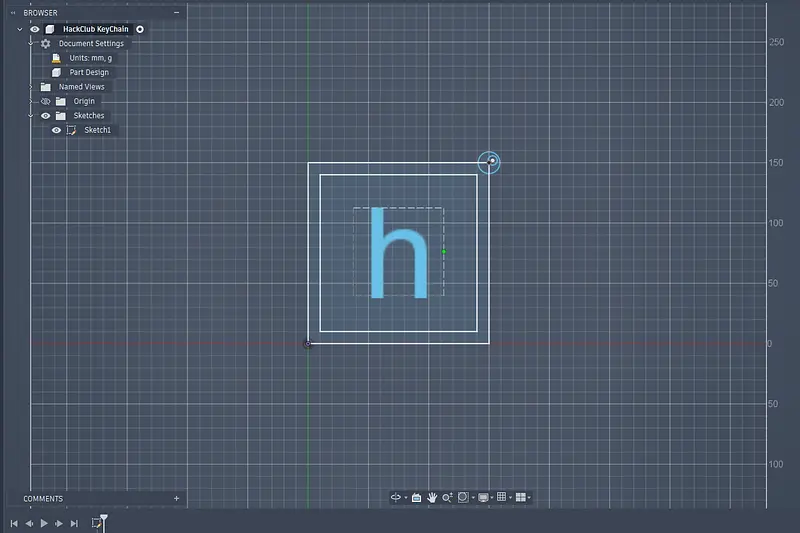
Task: Click the Viewports layout icon
Action: tap(520, 497)
